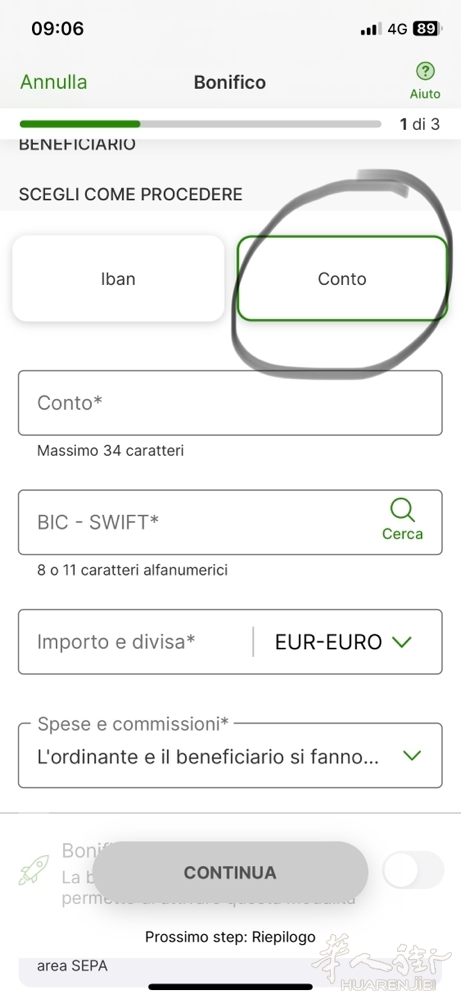Select the Iban option
Screen dimensions: 461x1000
118,279
